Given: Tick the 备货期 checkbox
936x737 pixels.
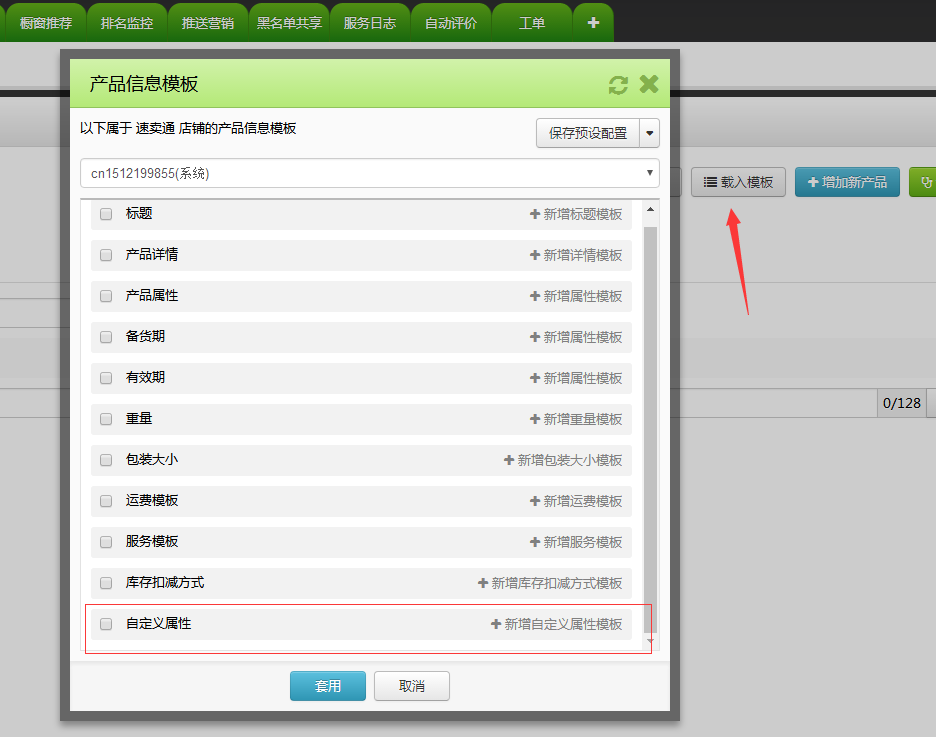Looking at the screenshot, I should [x=106, y=337].
